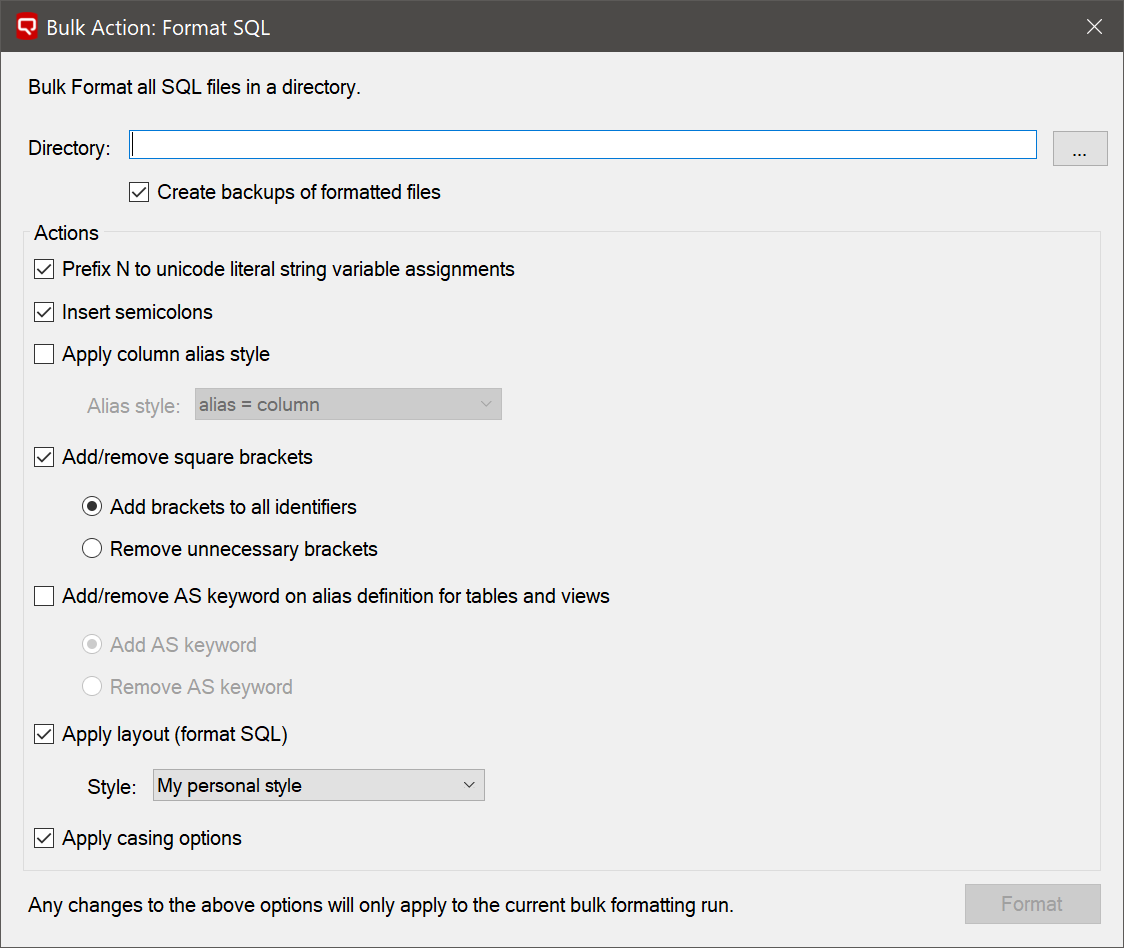Enable Add/remove AS keyword checkbox
1124x948 pixels.
point(44,596)
